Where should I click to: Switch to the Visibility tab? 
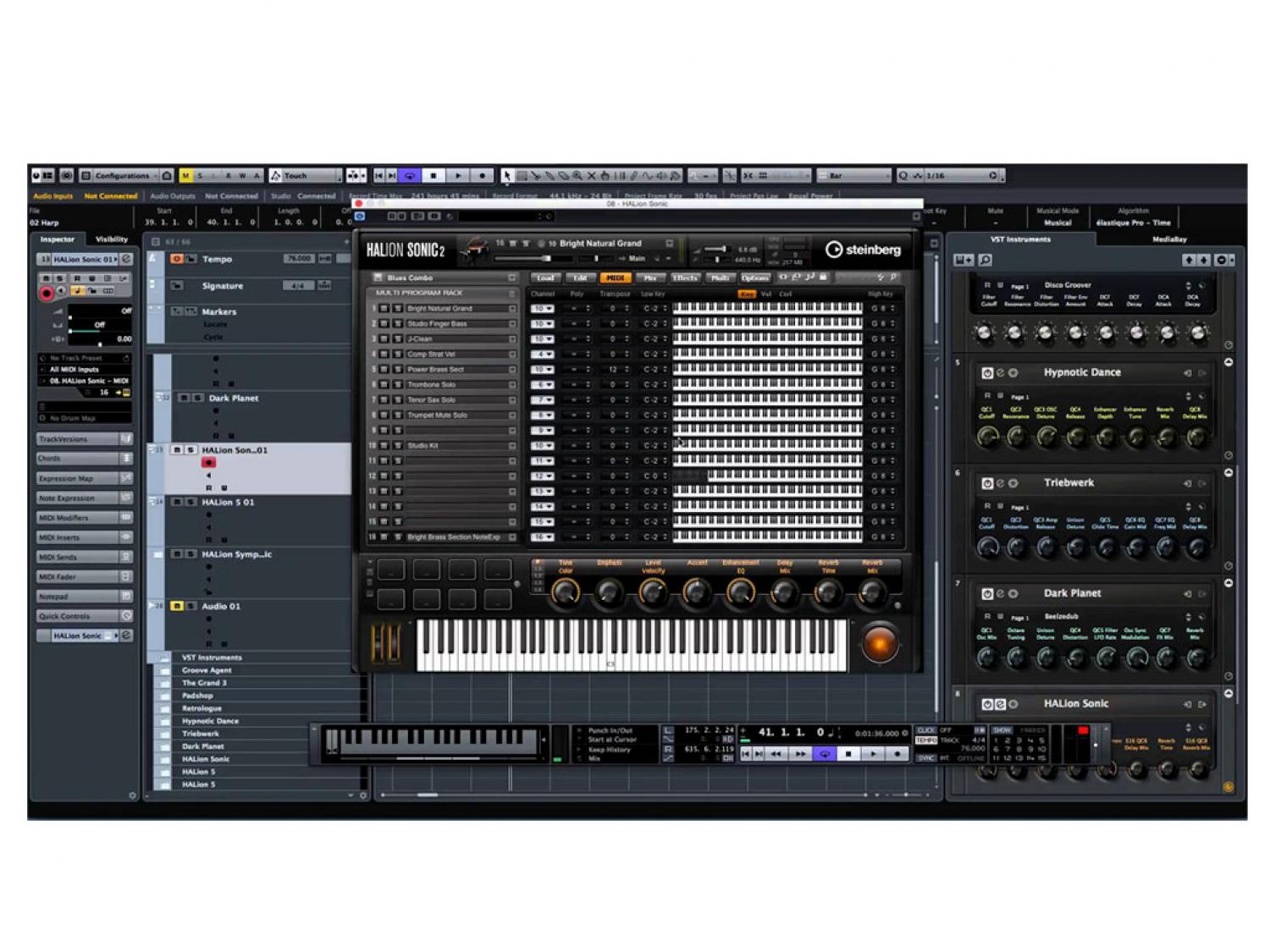pos(112,239)
